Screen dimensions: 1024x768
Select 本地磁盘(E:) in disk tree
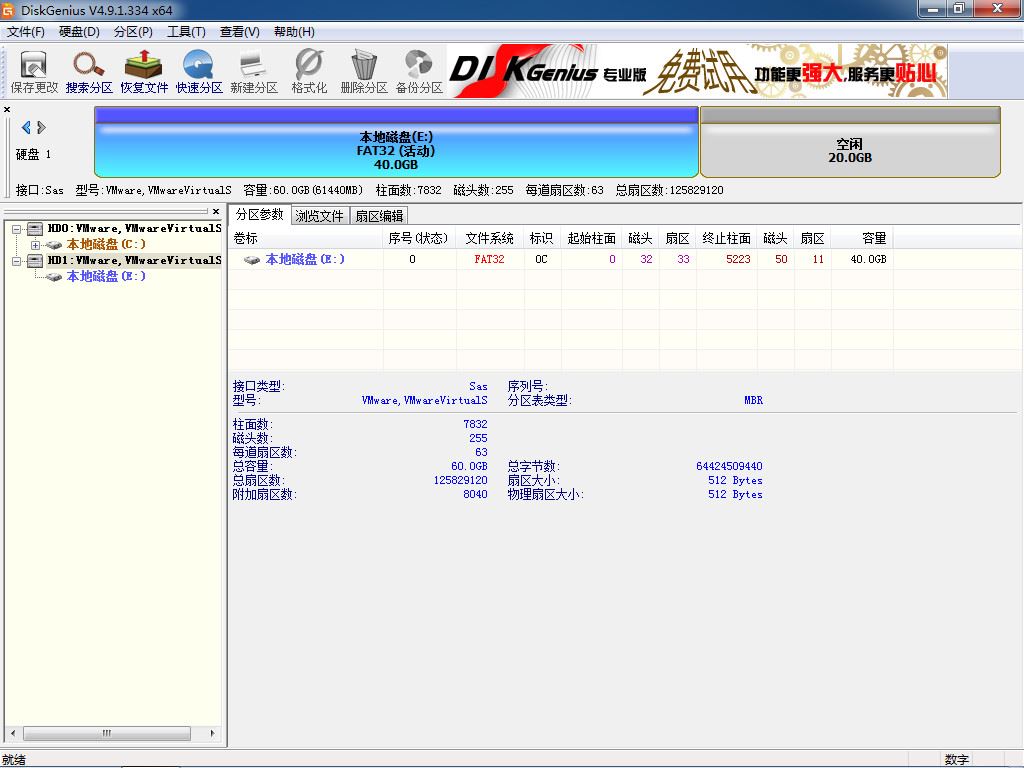coord(106,277)
